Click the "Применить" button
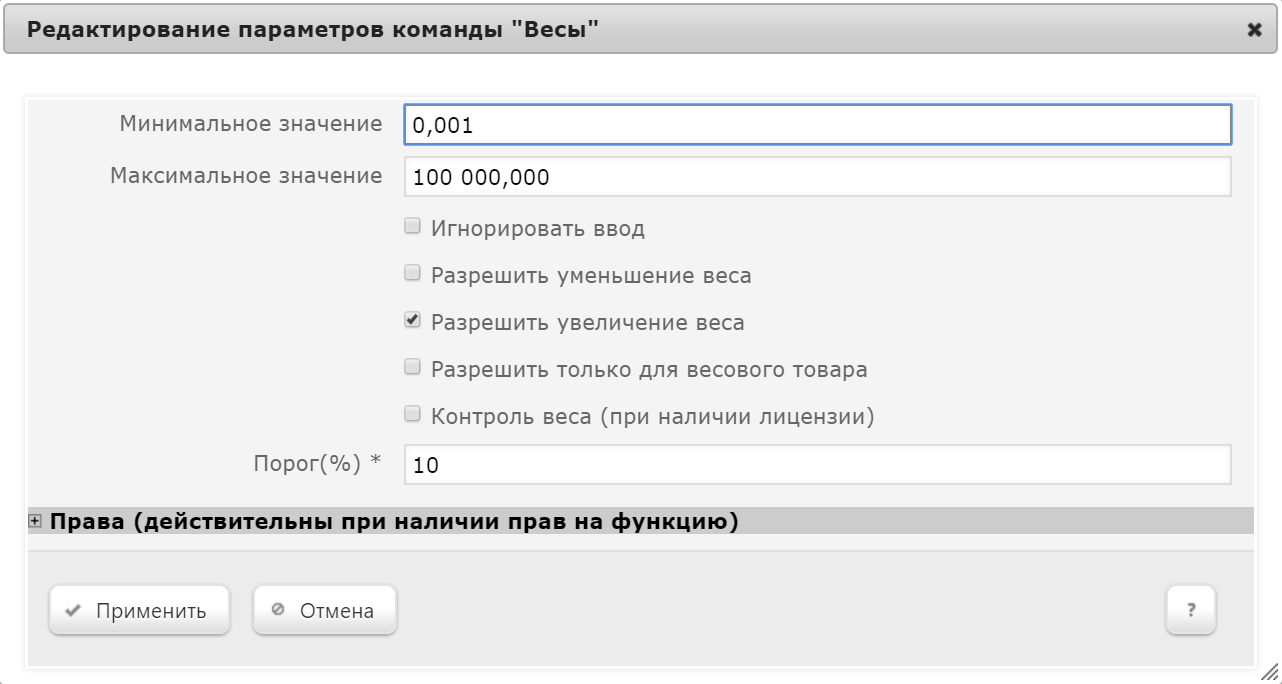The height and width of the screenshot is (684, 1282). (139, 610)
